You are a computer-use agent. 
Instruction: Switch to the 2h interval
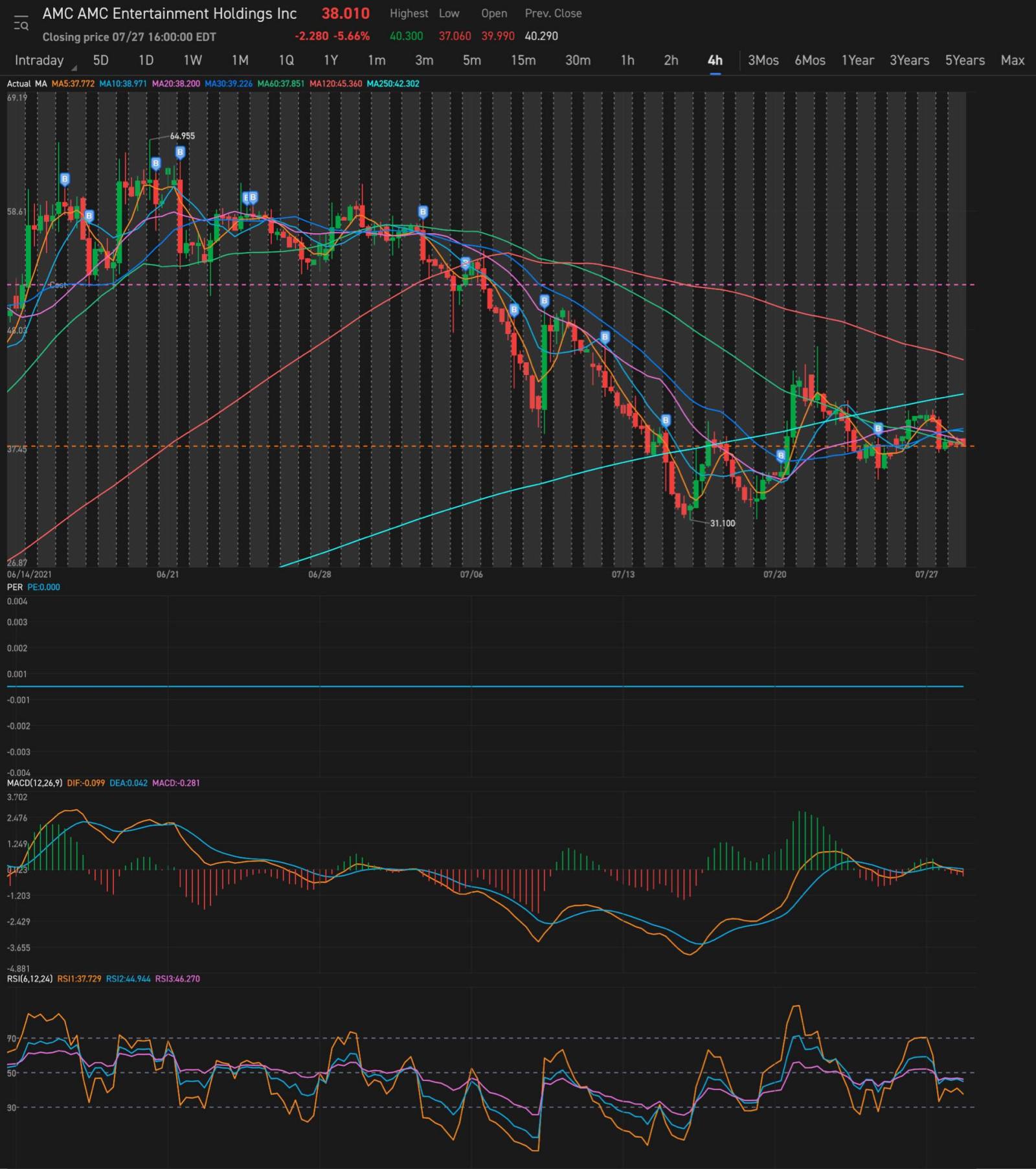[671, 60]
